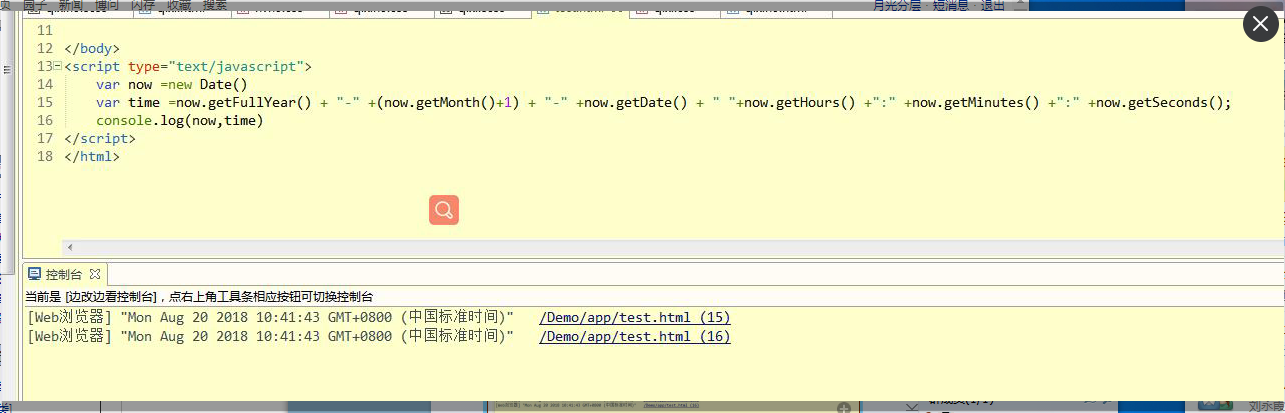
Task: Select the first console output line ending in (15)
Action: [379, 317]
